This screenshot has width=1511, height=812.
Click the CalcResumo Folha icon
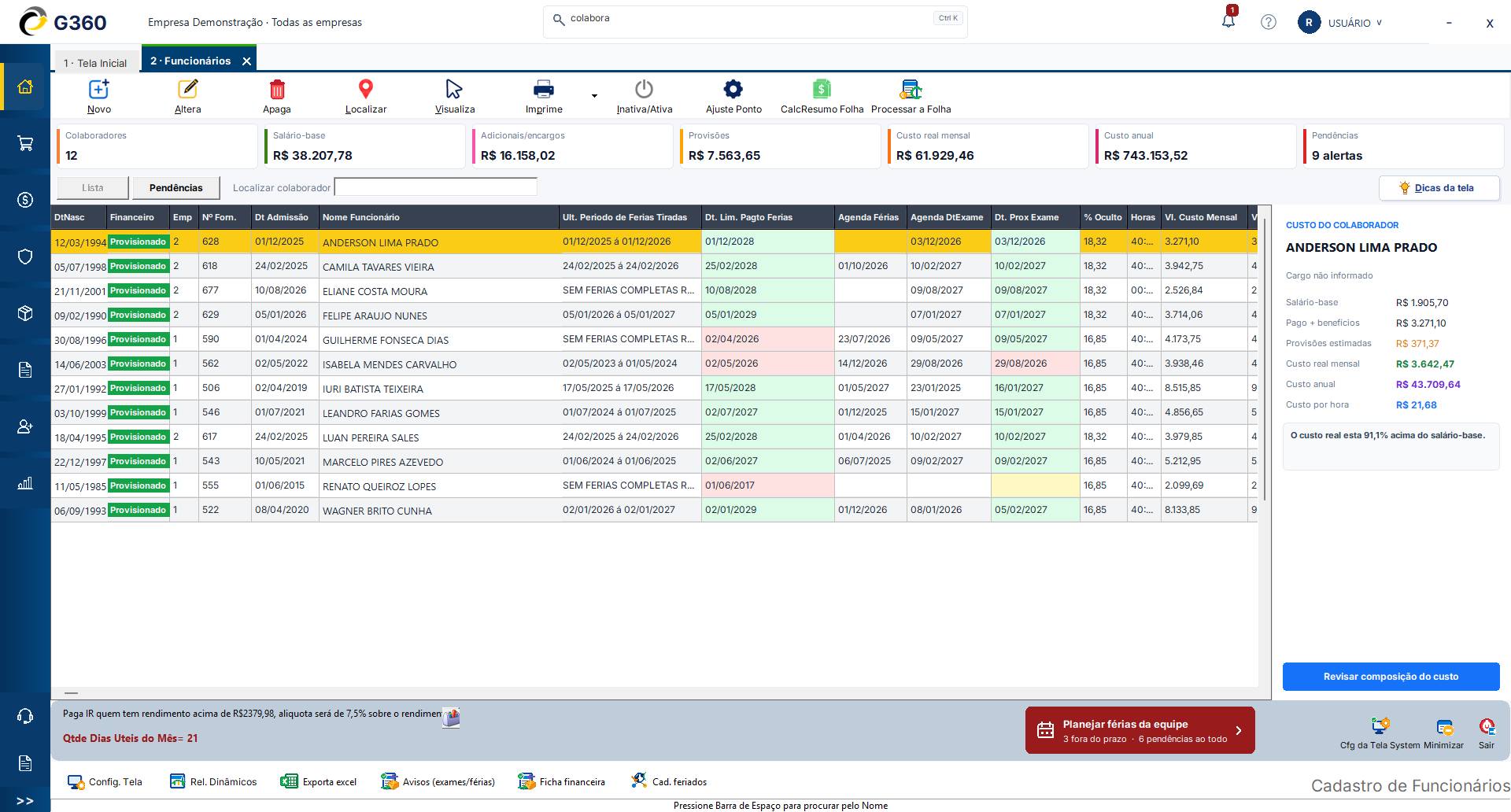point(822,89)
